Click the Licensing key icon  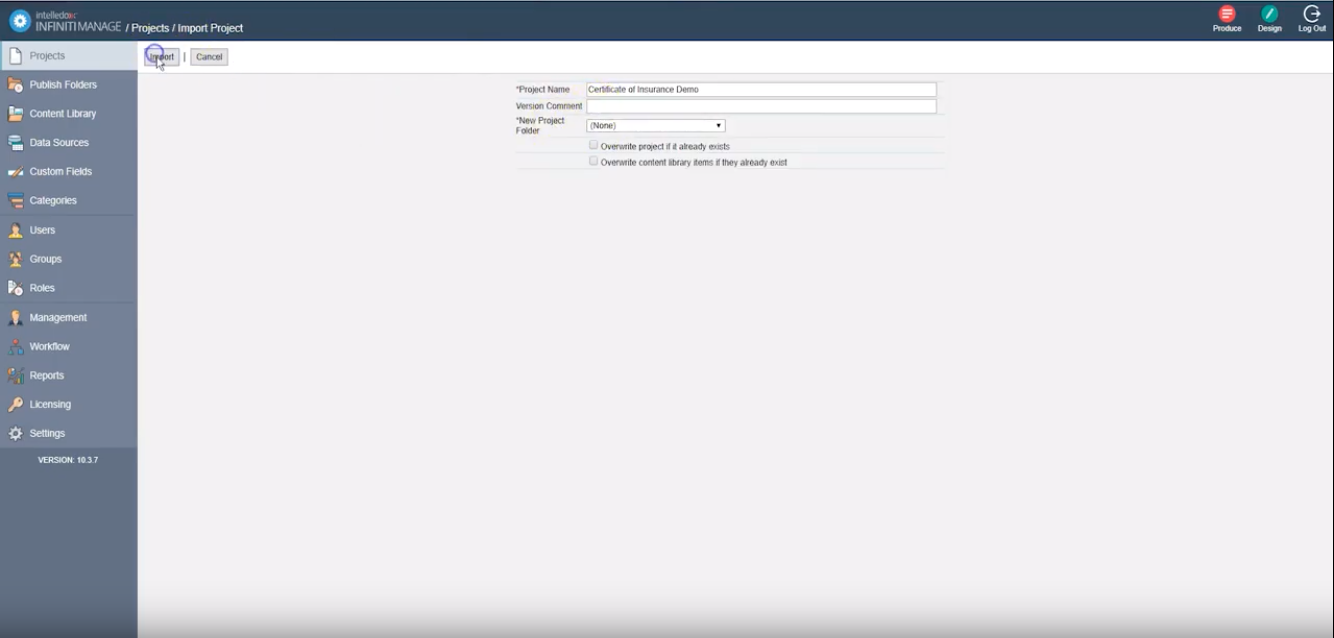pyautogui.click(x=15, y=405)
